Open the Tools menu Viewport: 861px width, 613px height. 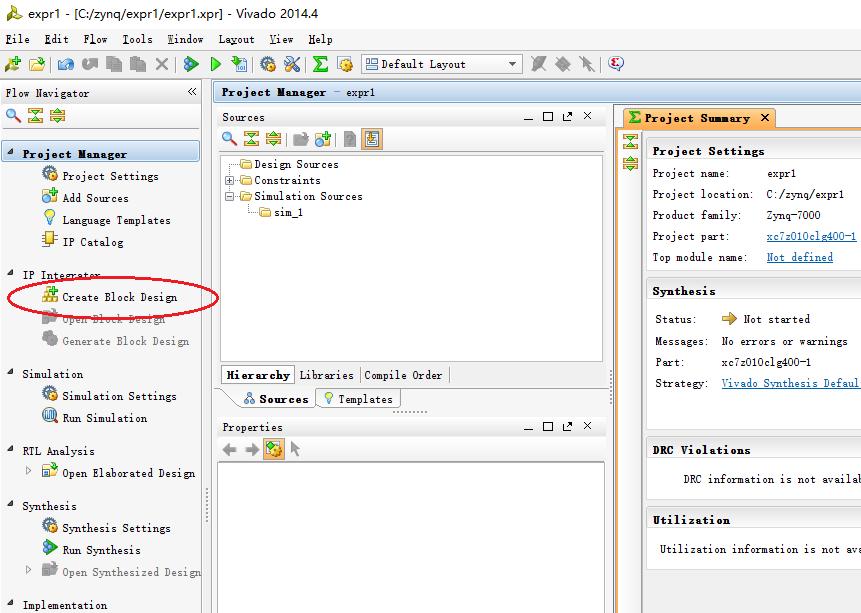pos(137,39)
